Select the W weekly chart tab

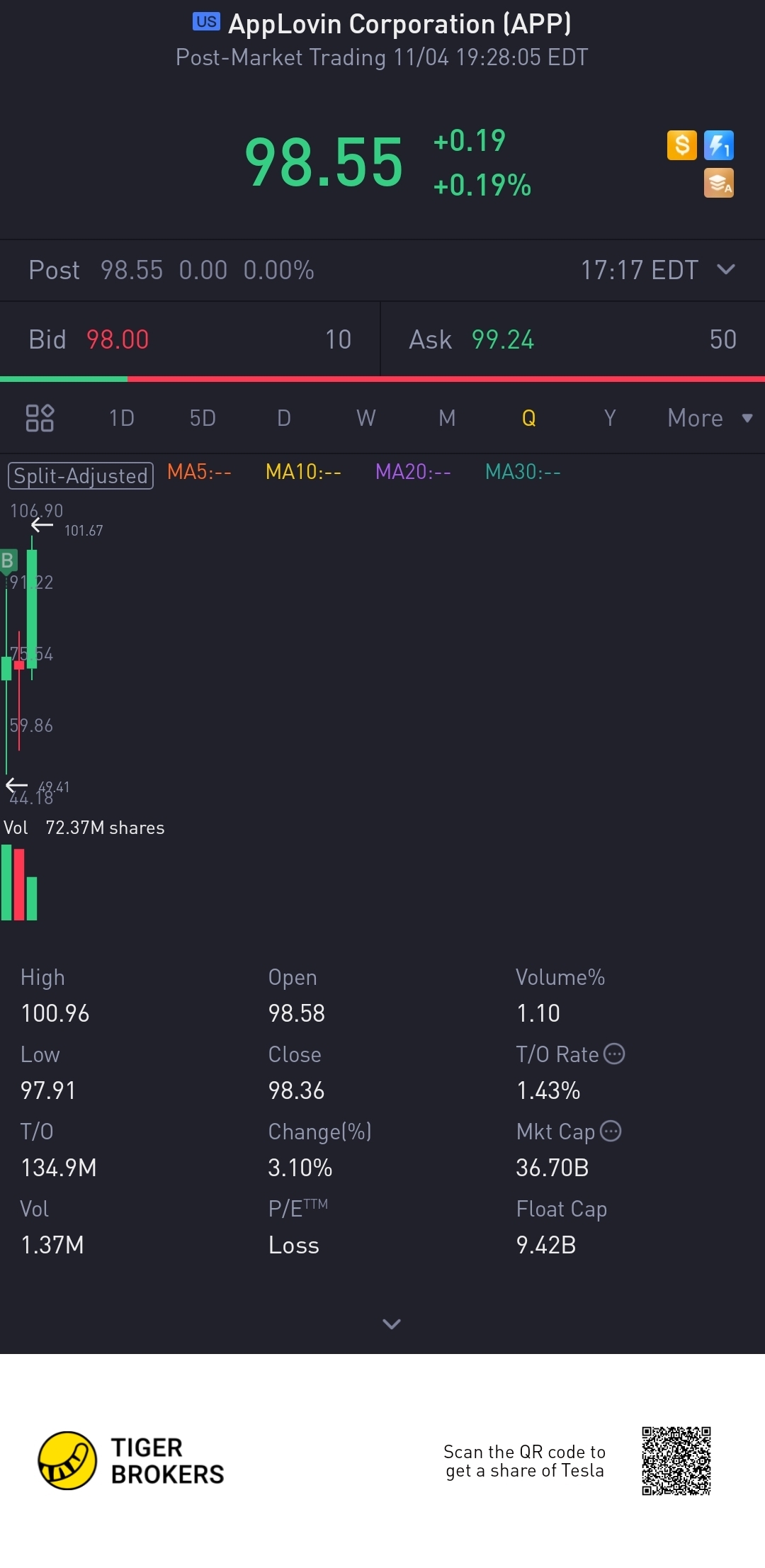click(365, 418)
